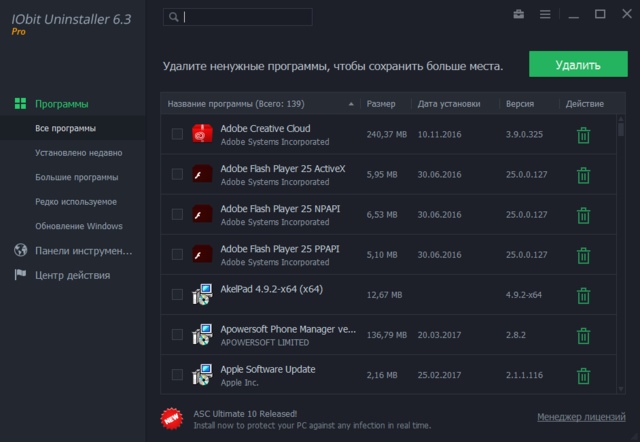
Task: Open the toolbox briefcase icon in title bar
Action: tap(519, 15)
